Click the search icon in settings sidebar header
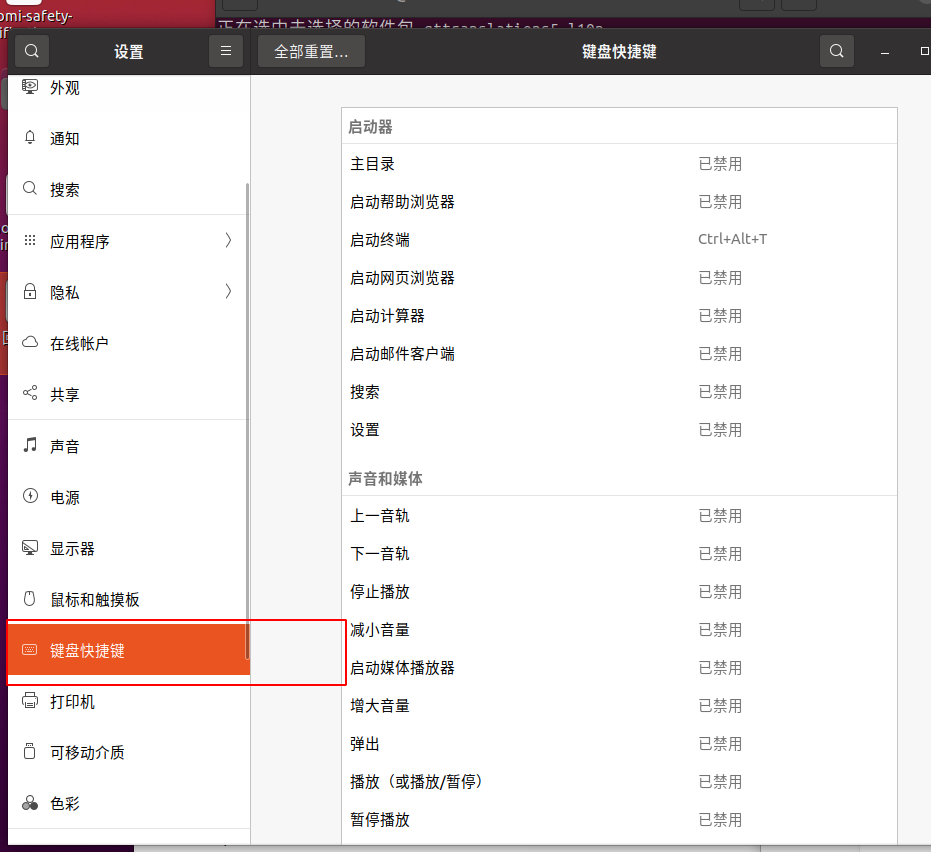 point(31,51)
